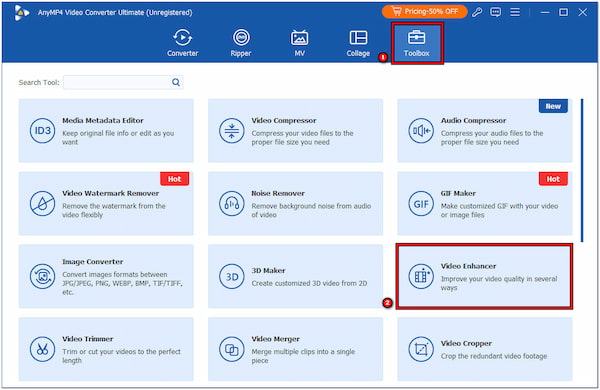Click the 3D Maker icon
This screenshot has width=600, height=390.
click(232, 276)
